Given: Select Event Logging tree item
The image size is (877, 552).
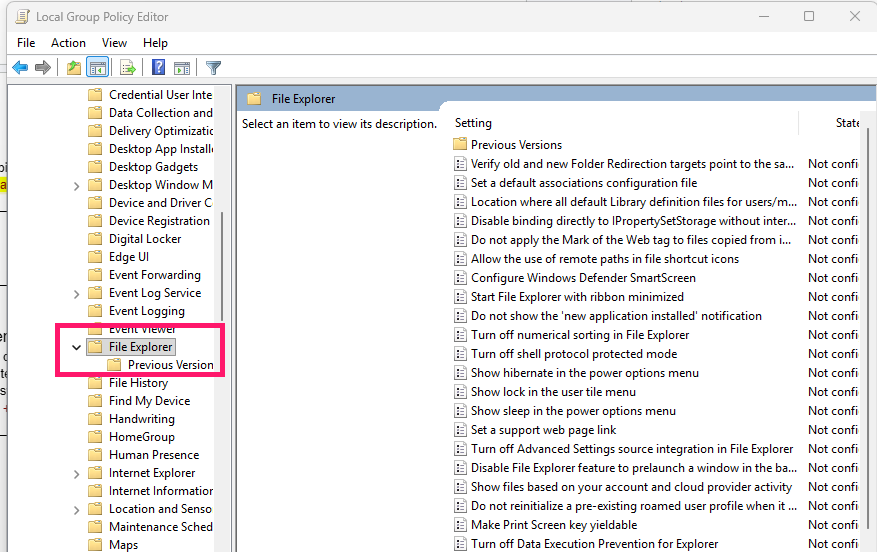Looking at the screenshot, I should click(x=147, y=311).
